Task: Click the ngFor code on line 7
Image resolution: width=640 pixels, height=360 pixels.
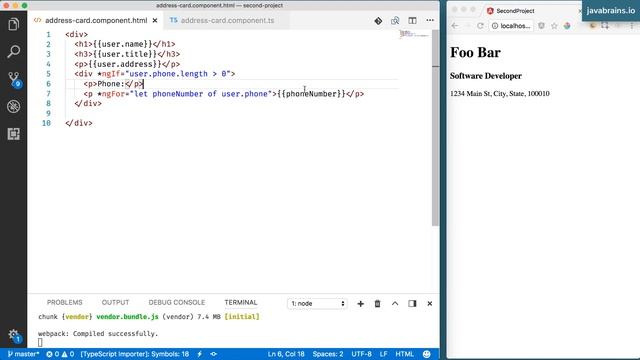Action: [224, 94]
